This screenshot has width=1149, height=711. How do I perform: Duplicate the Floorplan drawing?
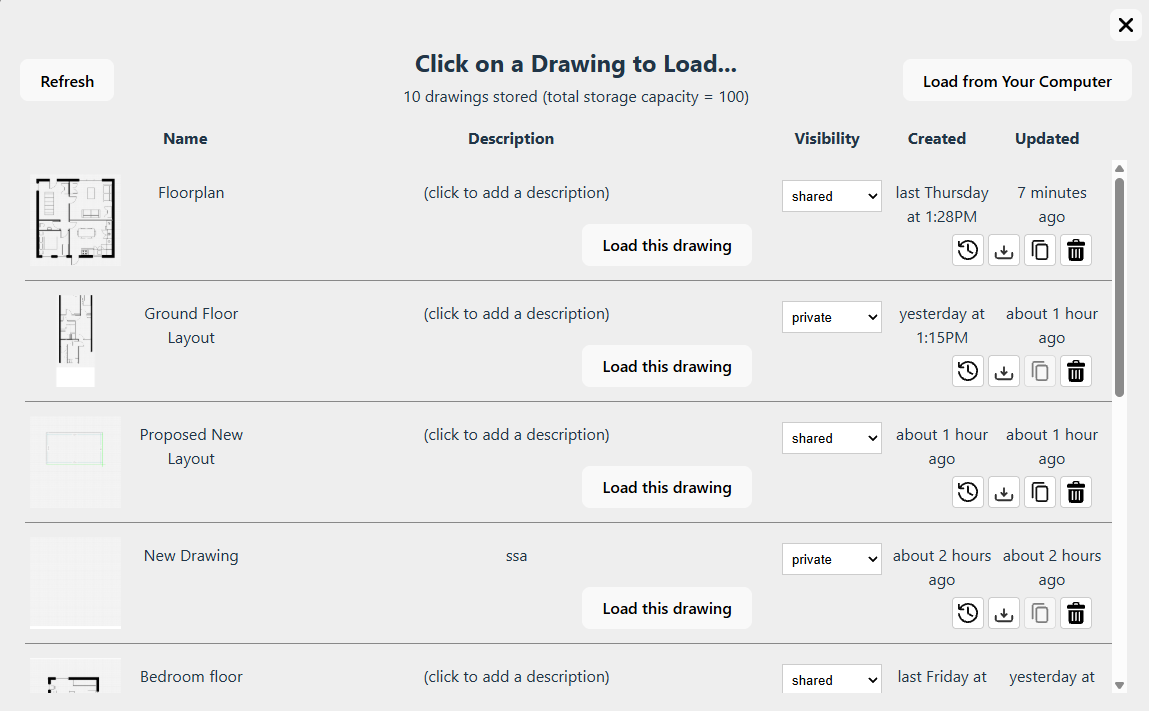tap(1040, 251)
